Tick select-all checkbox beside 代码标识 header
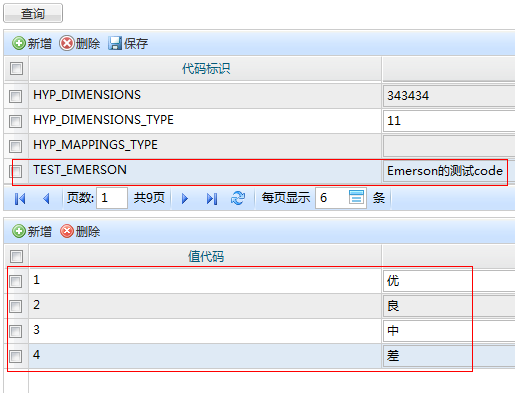Screen dimensions: 515x393 [x=16, y=69]
